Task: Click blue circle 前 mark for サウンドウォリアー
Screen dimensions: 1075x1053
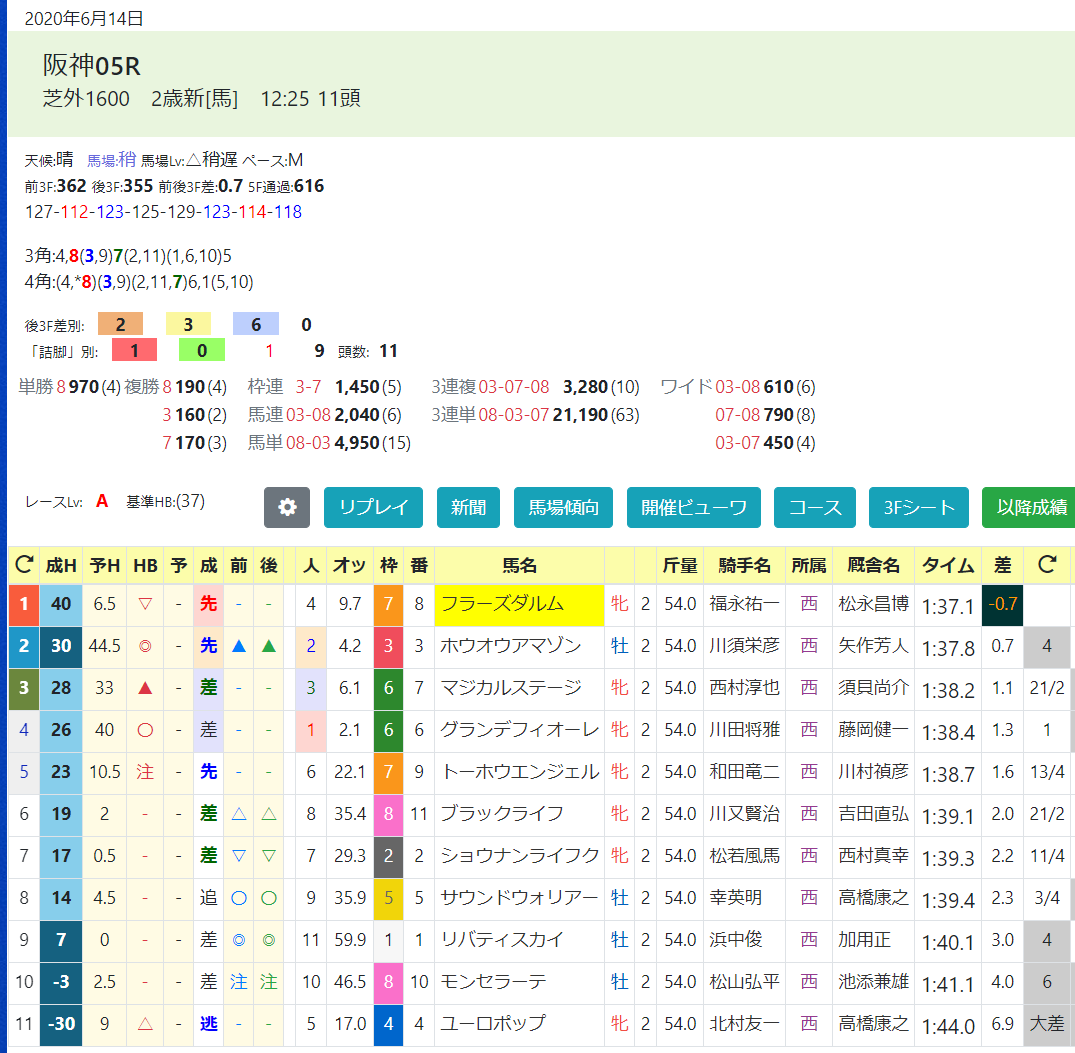Action: (239, 897)
